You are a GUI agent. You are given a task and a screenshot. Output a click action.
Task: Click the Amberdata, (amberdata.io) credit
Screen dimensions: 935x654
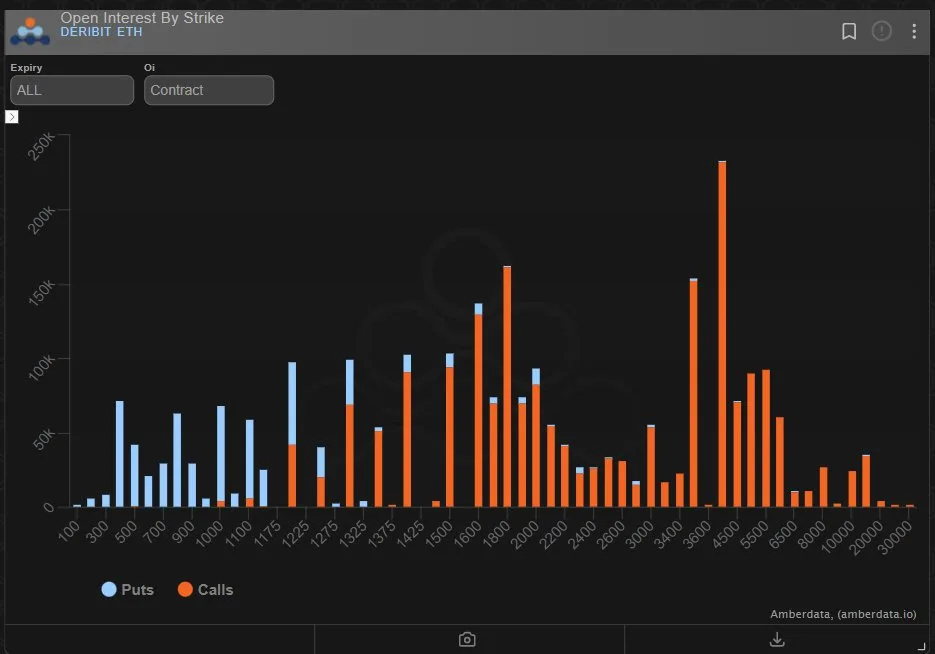tap(843, 614)
